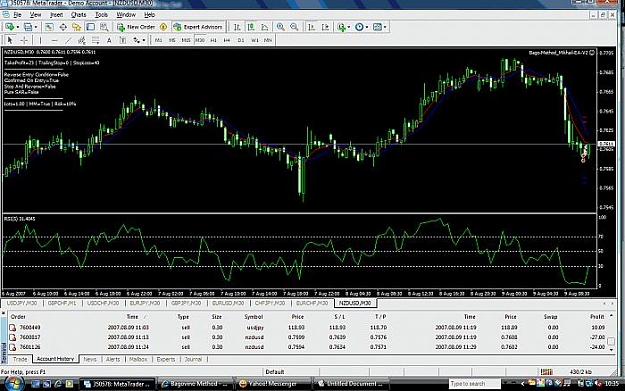Click the Periods clock icon
The image size is (625, 391).
[x=360, y=27]
